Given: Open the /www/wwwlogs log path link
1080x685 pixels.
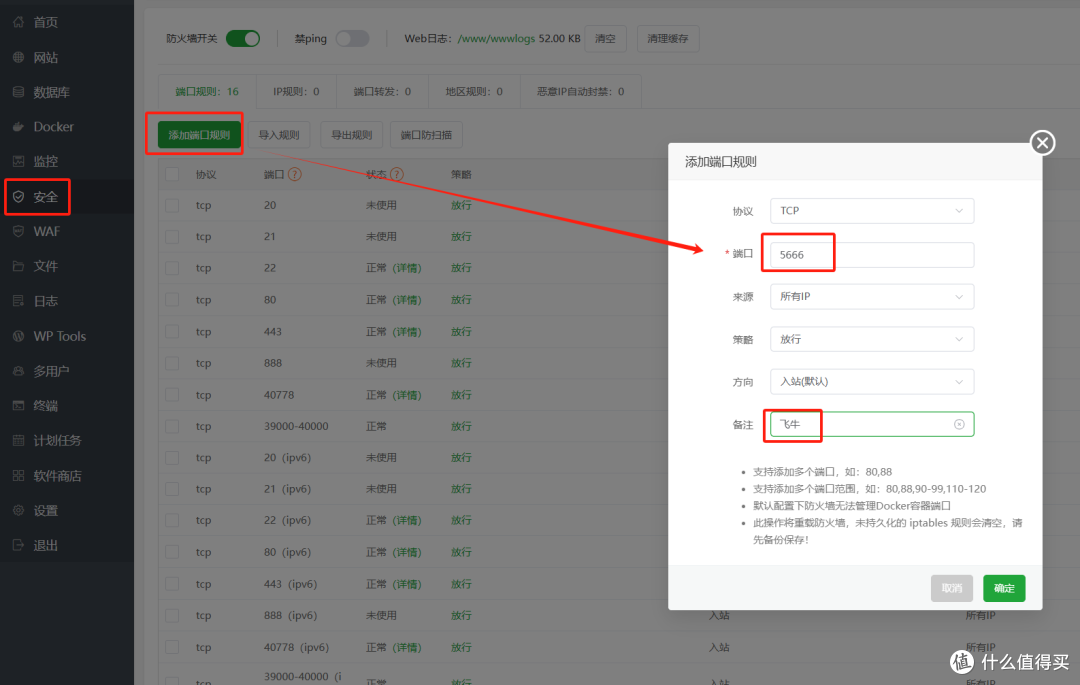Looking at the screenshot, I should [496, 39].
